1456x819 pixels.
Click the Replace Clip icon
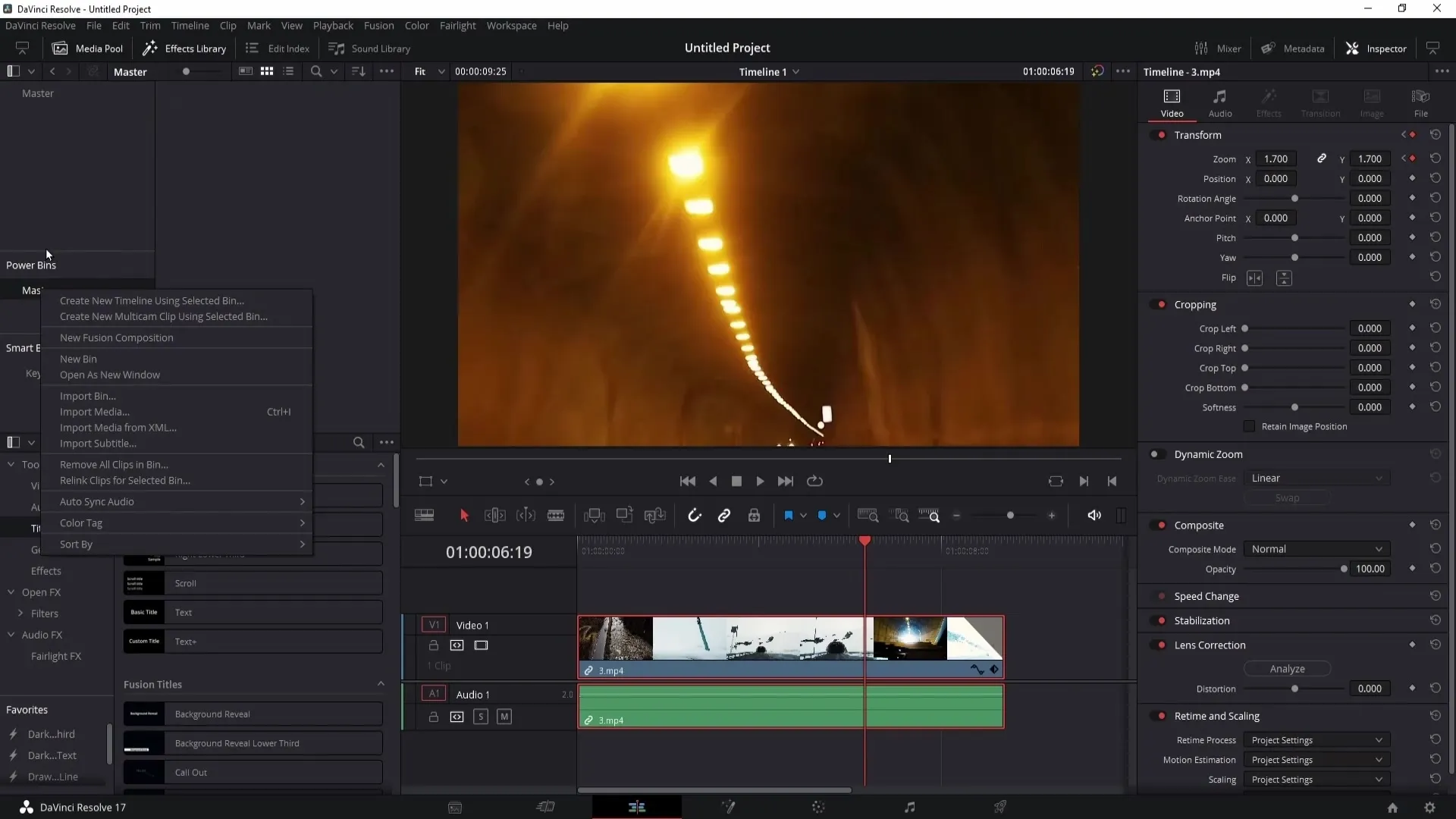pyautogui.click(x=655, y=516)
